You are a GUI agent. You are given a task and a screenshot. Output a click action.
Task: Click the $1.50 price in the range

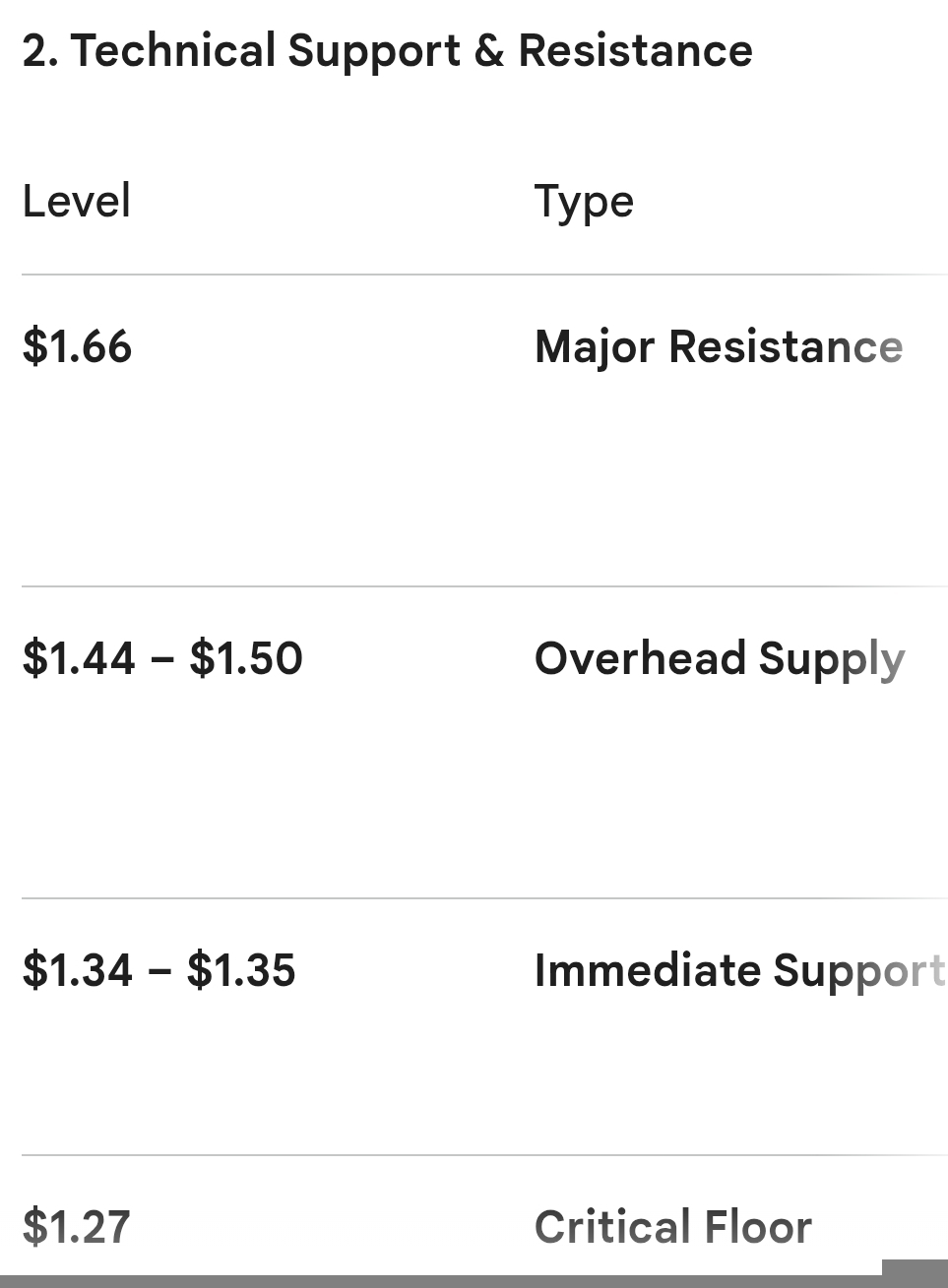point(246,658)
